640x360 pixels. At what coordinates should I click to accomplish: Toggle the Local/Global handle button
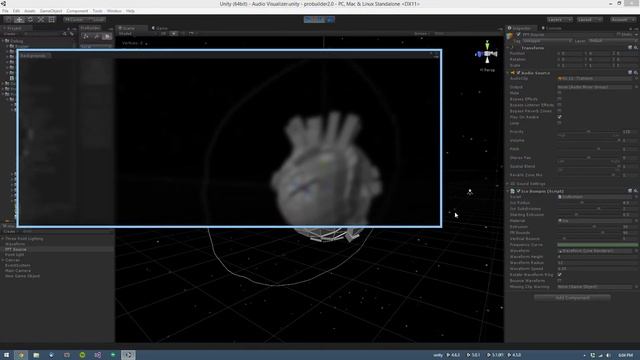(x=96, y=20)
